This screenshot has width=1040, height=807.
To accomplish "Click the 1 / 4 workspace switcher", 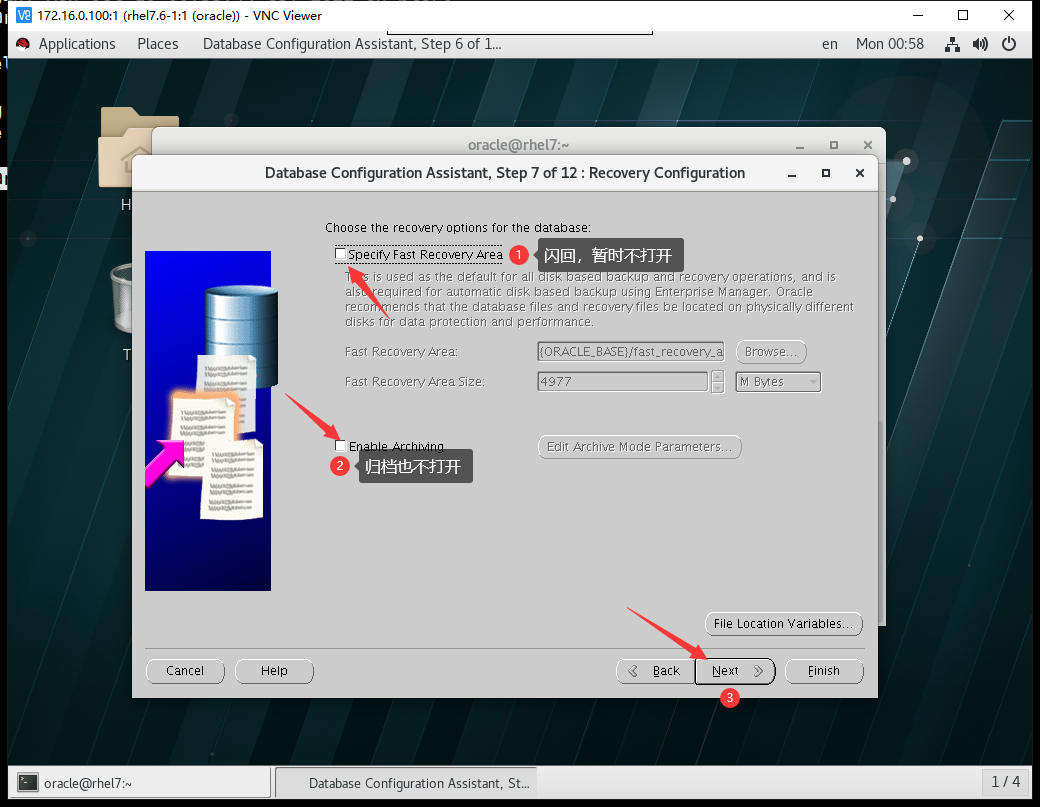I will tap(1005, 782).
